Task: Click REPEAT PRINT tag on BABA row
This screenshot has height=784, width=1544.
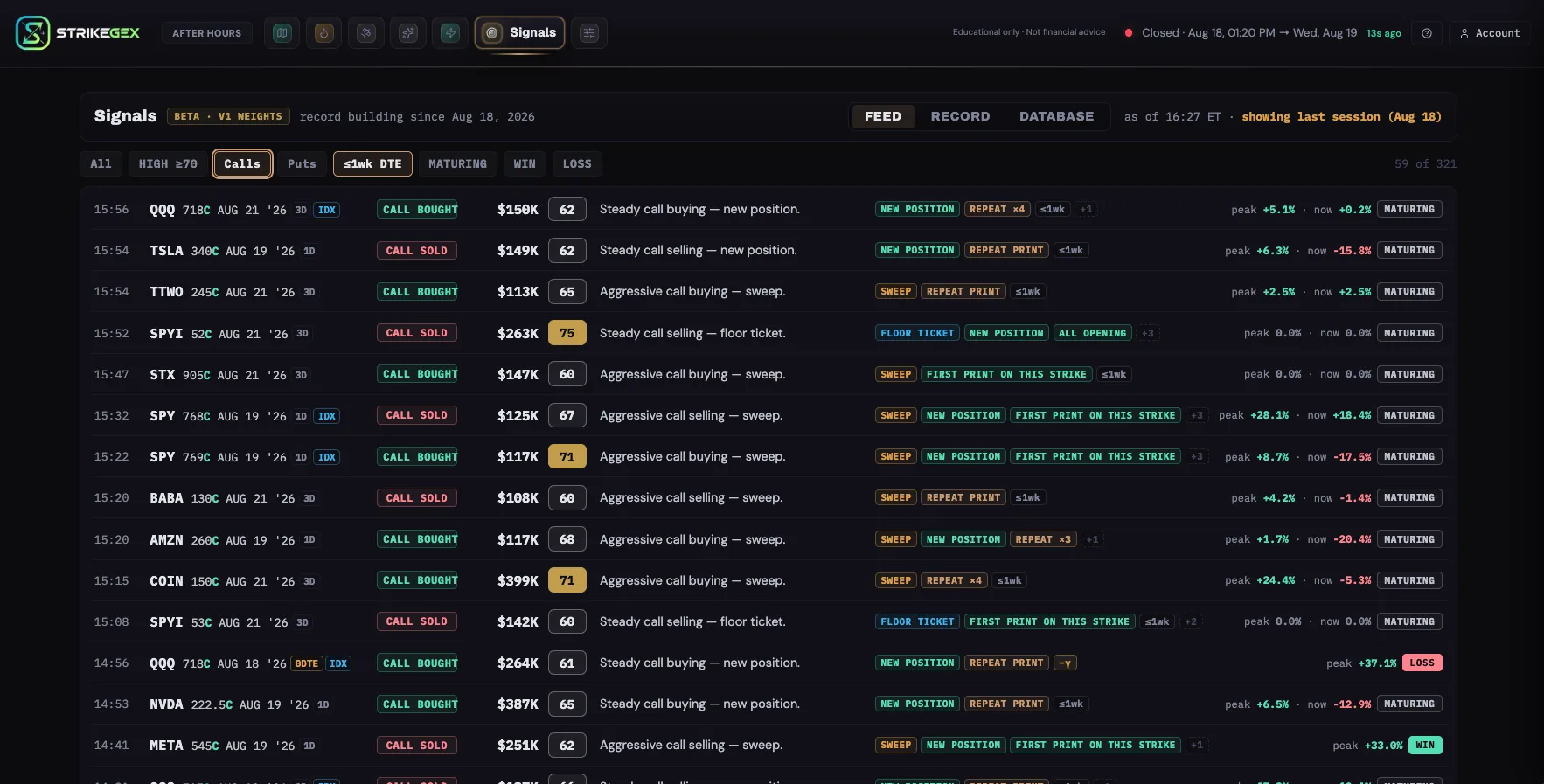Action: coord(963,498)
